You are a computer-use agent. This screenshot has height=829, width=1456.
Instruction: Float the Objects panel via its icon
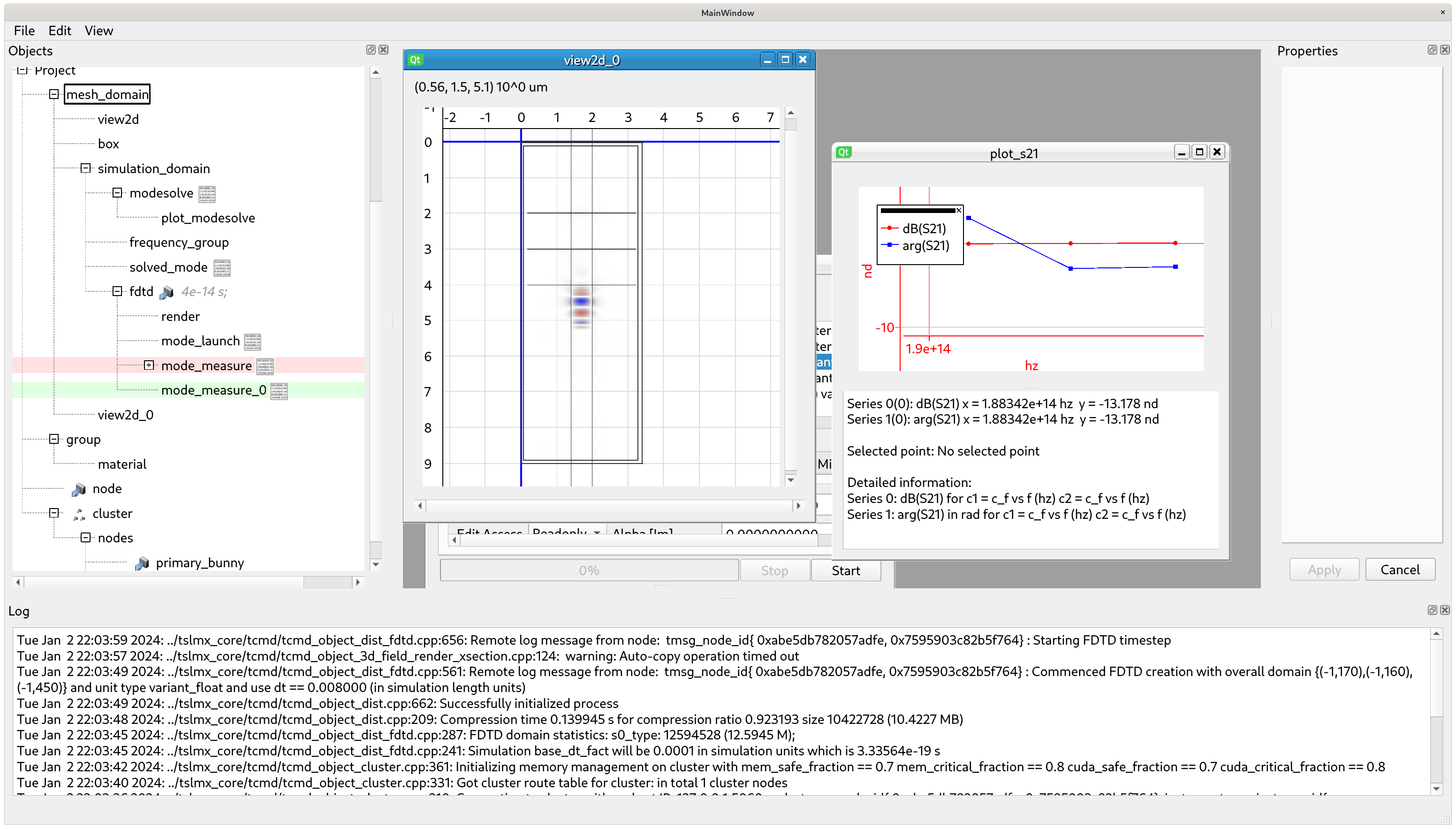pos(371,50)
